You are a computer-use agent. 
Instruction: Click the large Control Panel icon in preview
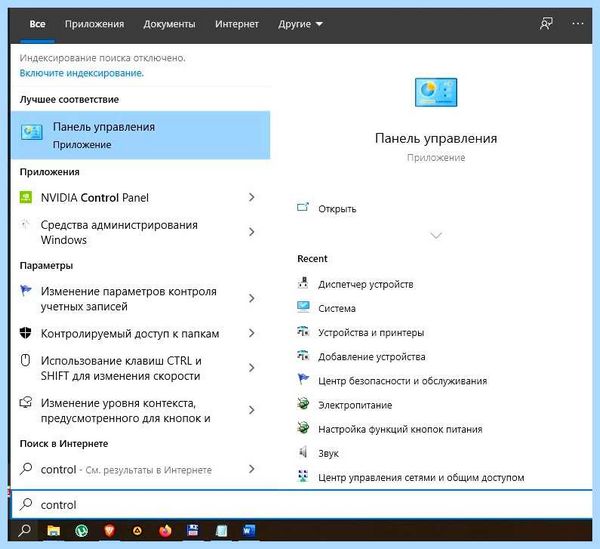tap(436, 92)
